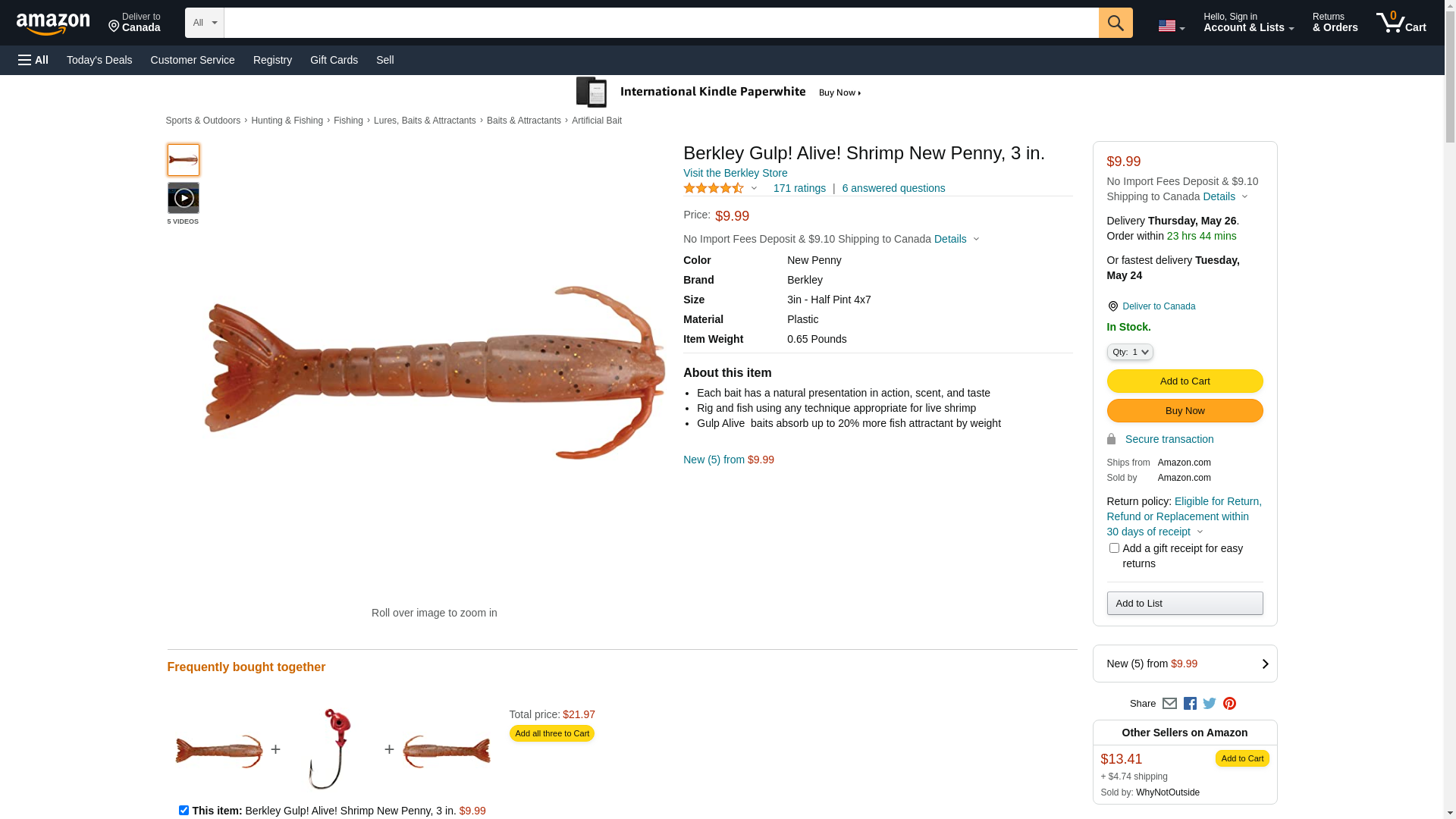Share product on Facebook
Viewport: 1456px width, 819px height.
pyautogui.click(x=1190, y=704)
